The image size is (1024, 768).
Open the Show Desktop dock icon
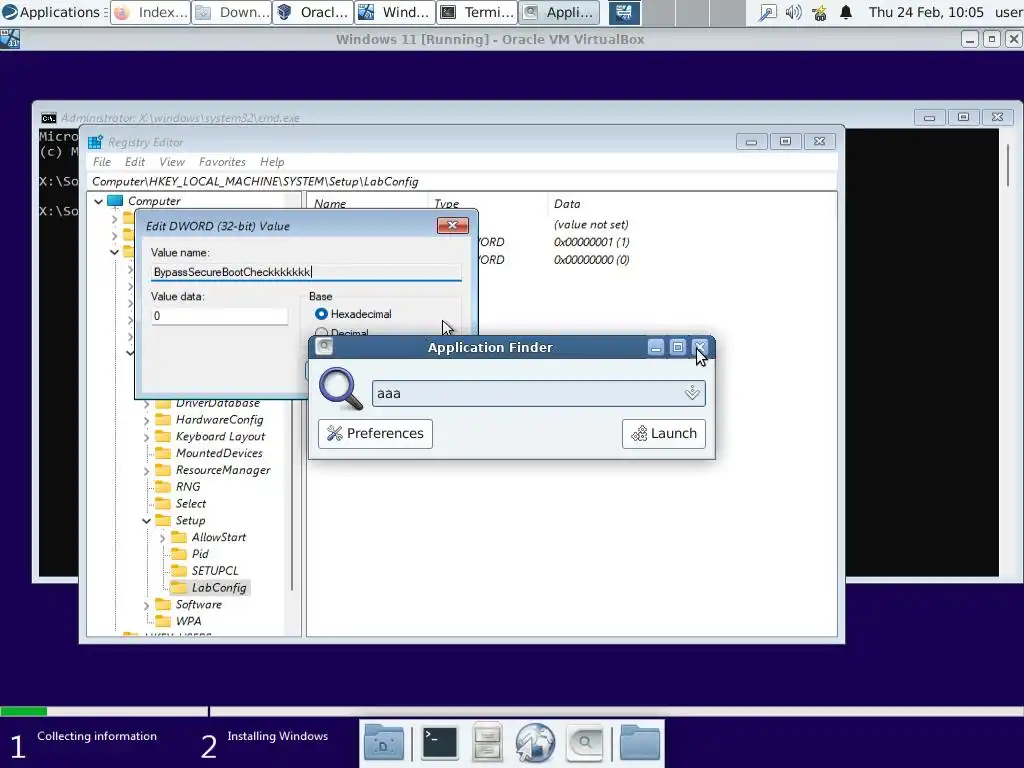point(384,743)
